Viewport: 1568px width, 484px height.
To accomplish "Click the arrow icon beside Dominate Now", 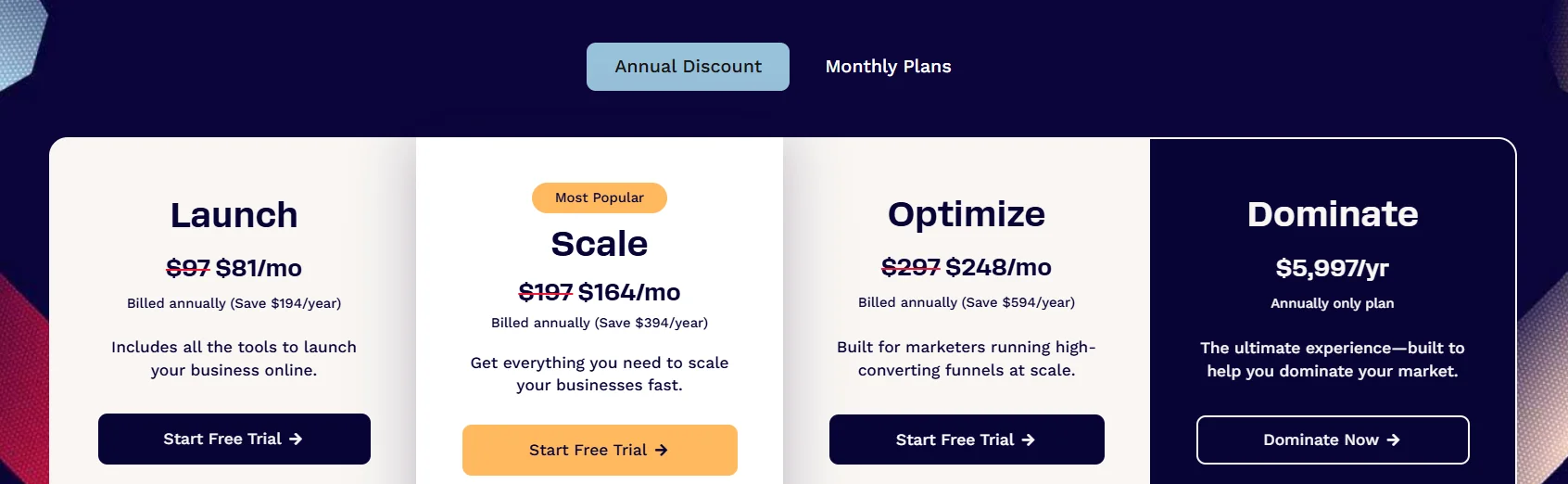I will [x=1393, y=440].
